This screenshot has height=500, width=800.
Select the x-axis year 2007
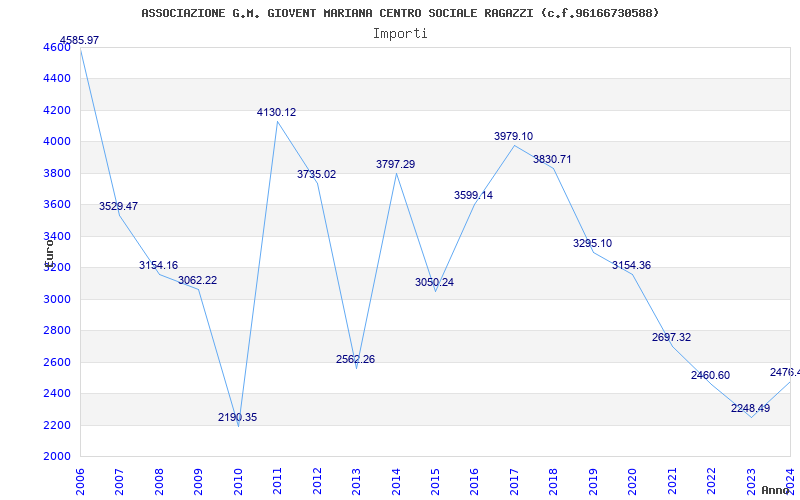pos(119,481)
